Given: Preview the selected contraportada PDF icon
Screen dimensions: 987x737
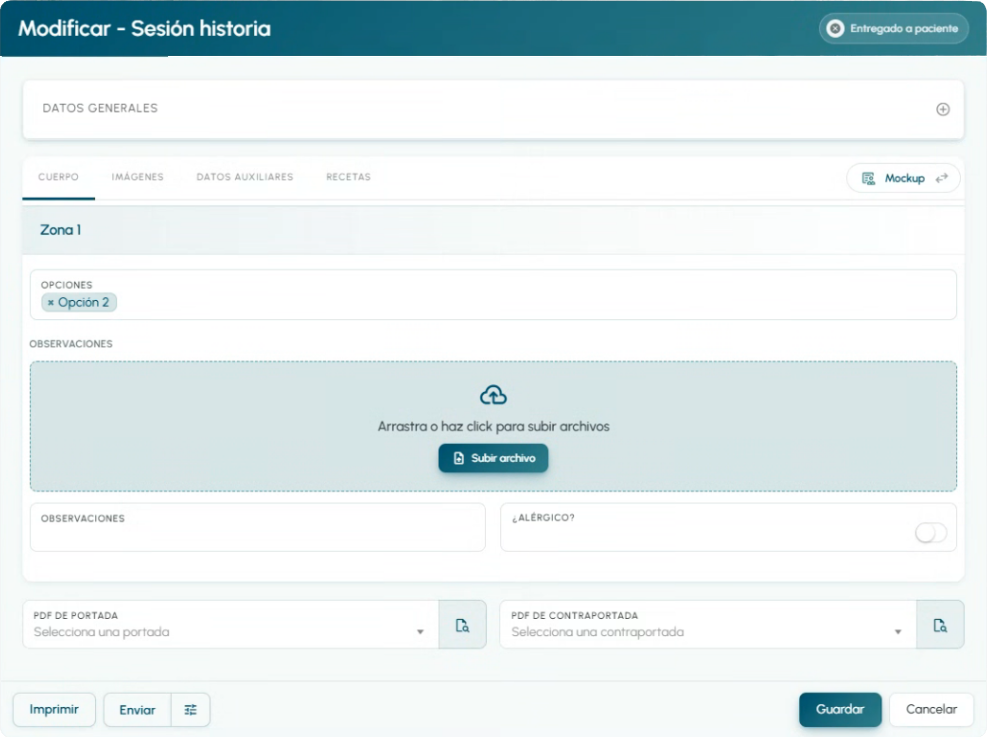Looking at the screenshot, I should 940,625.
